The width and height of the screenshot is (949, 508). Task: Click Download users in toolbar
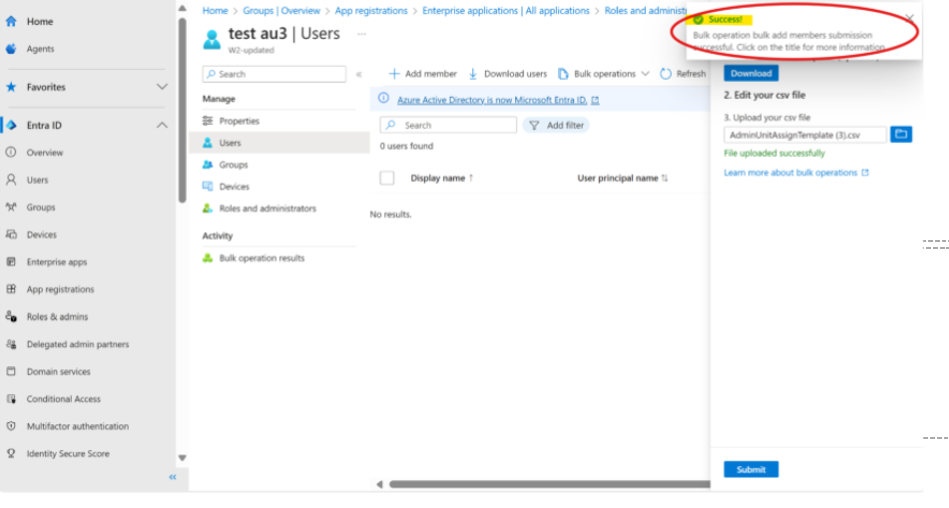[507, 74]
